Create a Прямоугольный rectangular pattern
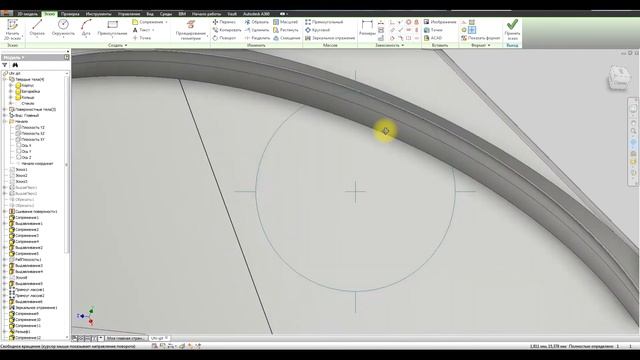 click(x=324, y=22)
